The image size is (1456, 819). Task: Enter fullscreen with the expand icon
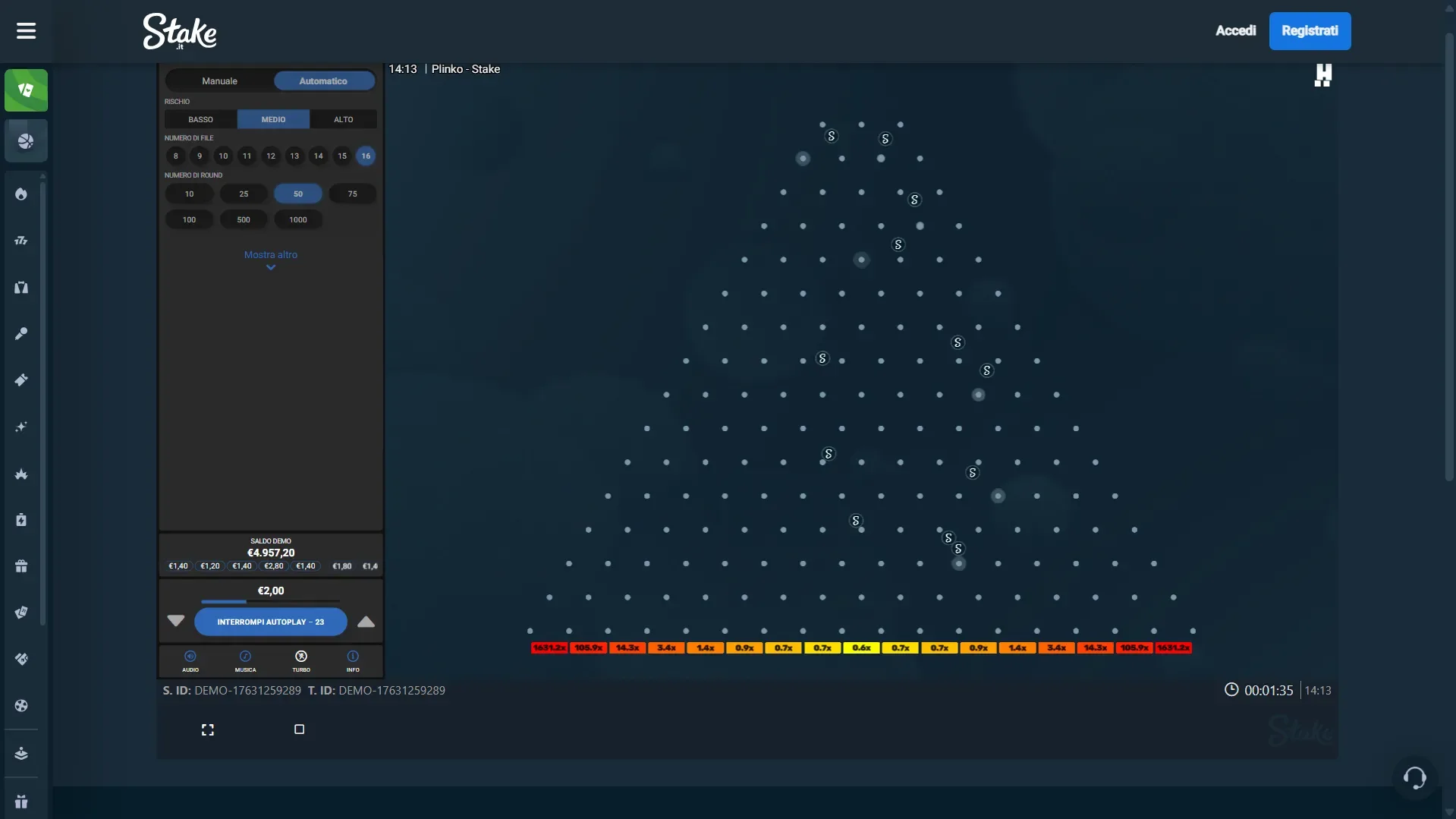pos(207,729)
